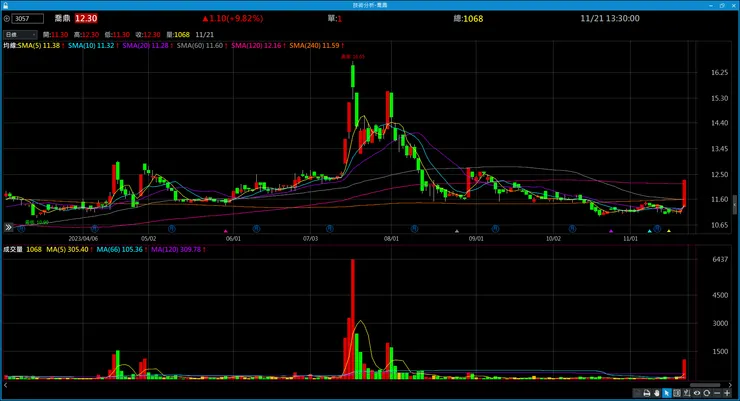Viewport: 740px width, 401px height.
Task: Click the red 12.30 last price box
Action: click(86, 18)
